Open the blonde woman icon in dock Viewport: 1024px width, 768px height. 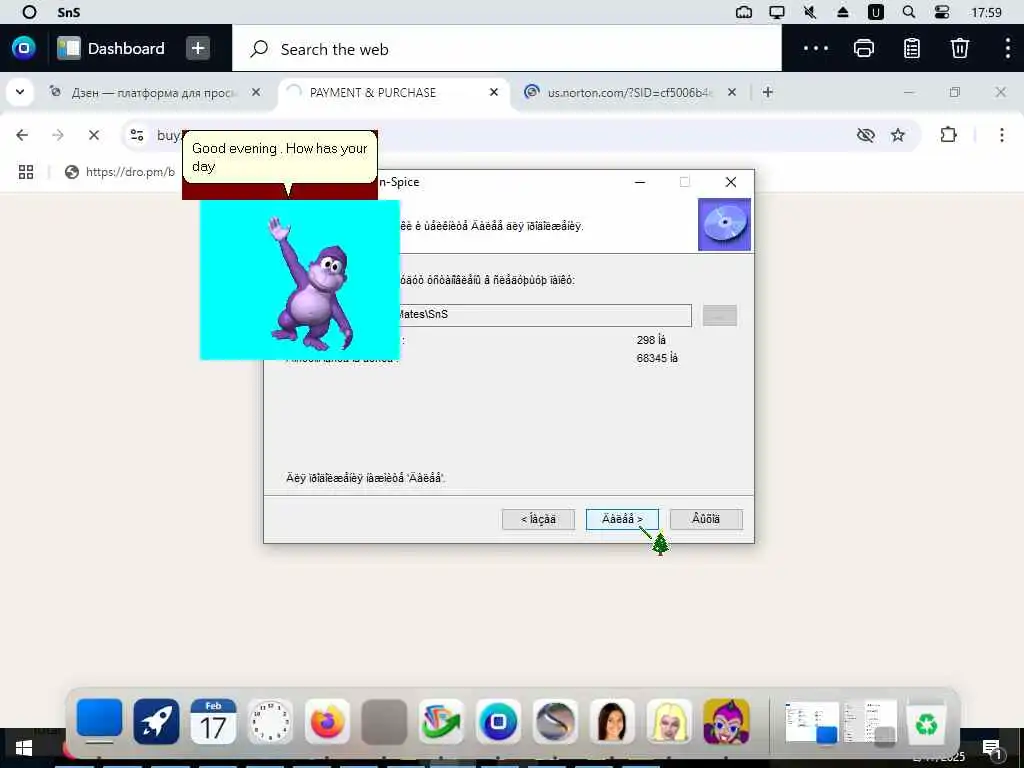(x=669, y=722)
